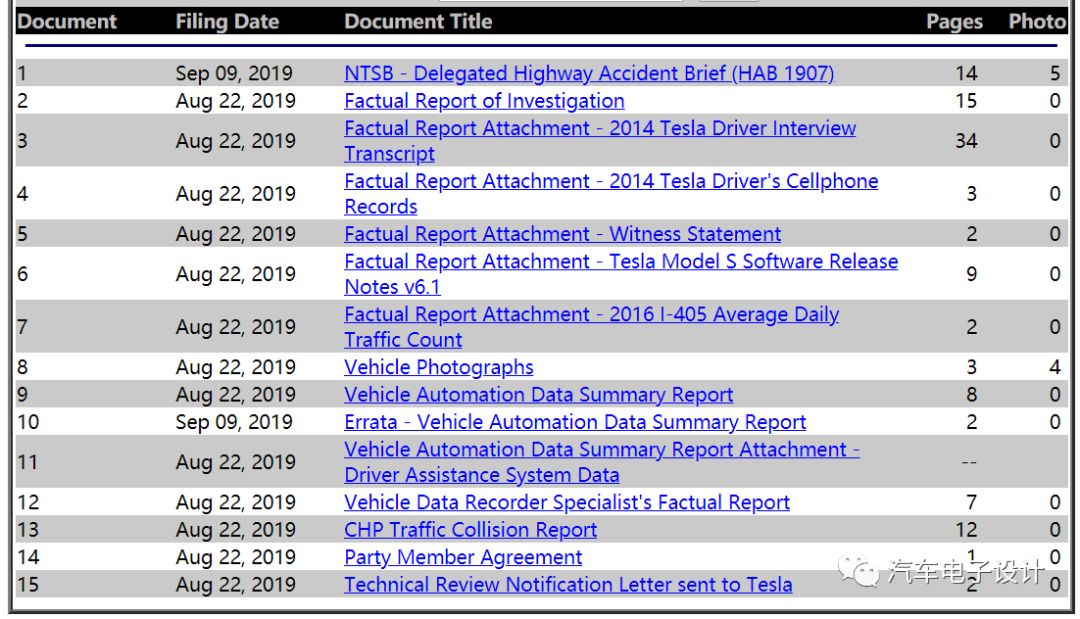Open Technical Review Notification Letter to Tesla
The height and width of the screenshot is (619, 1080).
[x=568, y=585]
